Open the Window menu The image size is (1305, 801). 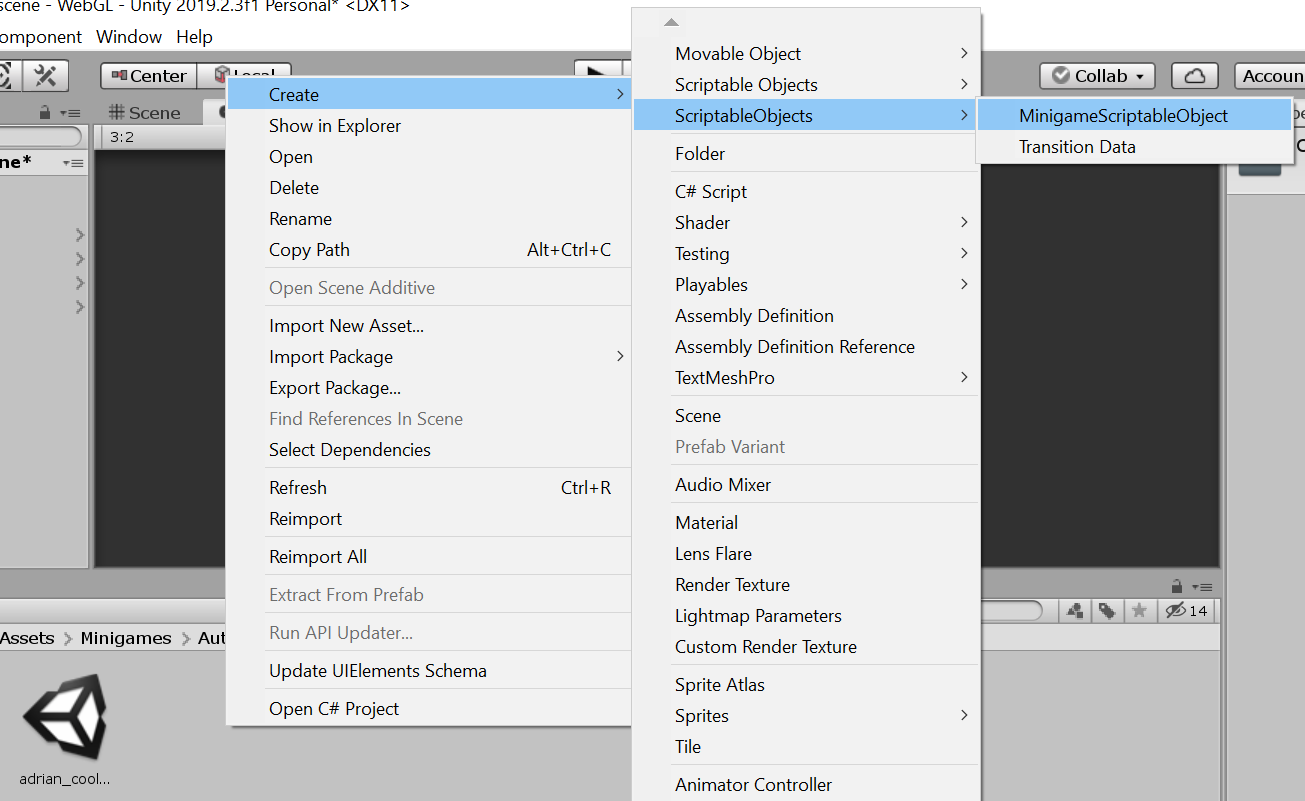click(x=129, y=37)
